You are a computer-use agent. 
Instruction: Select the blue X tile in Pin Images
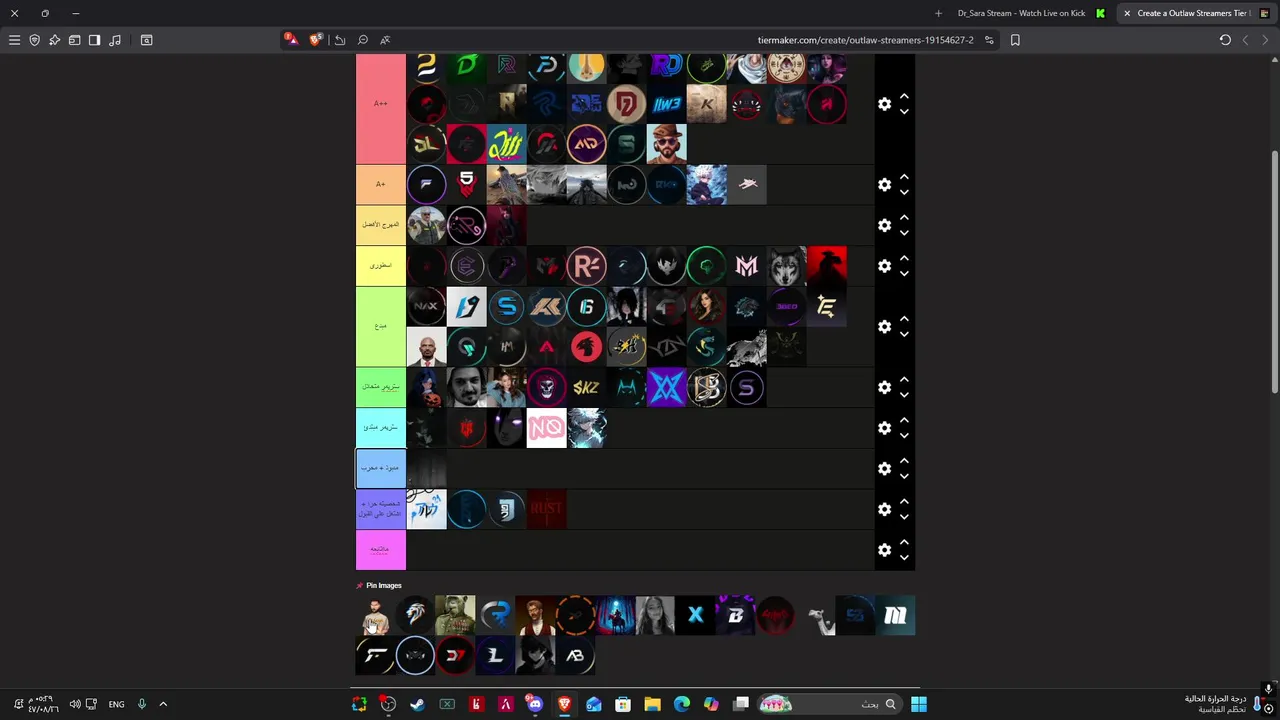(x=695, y=616)
